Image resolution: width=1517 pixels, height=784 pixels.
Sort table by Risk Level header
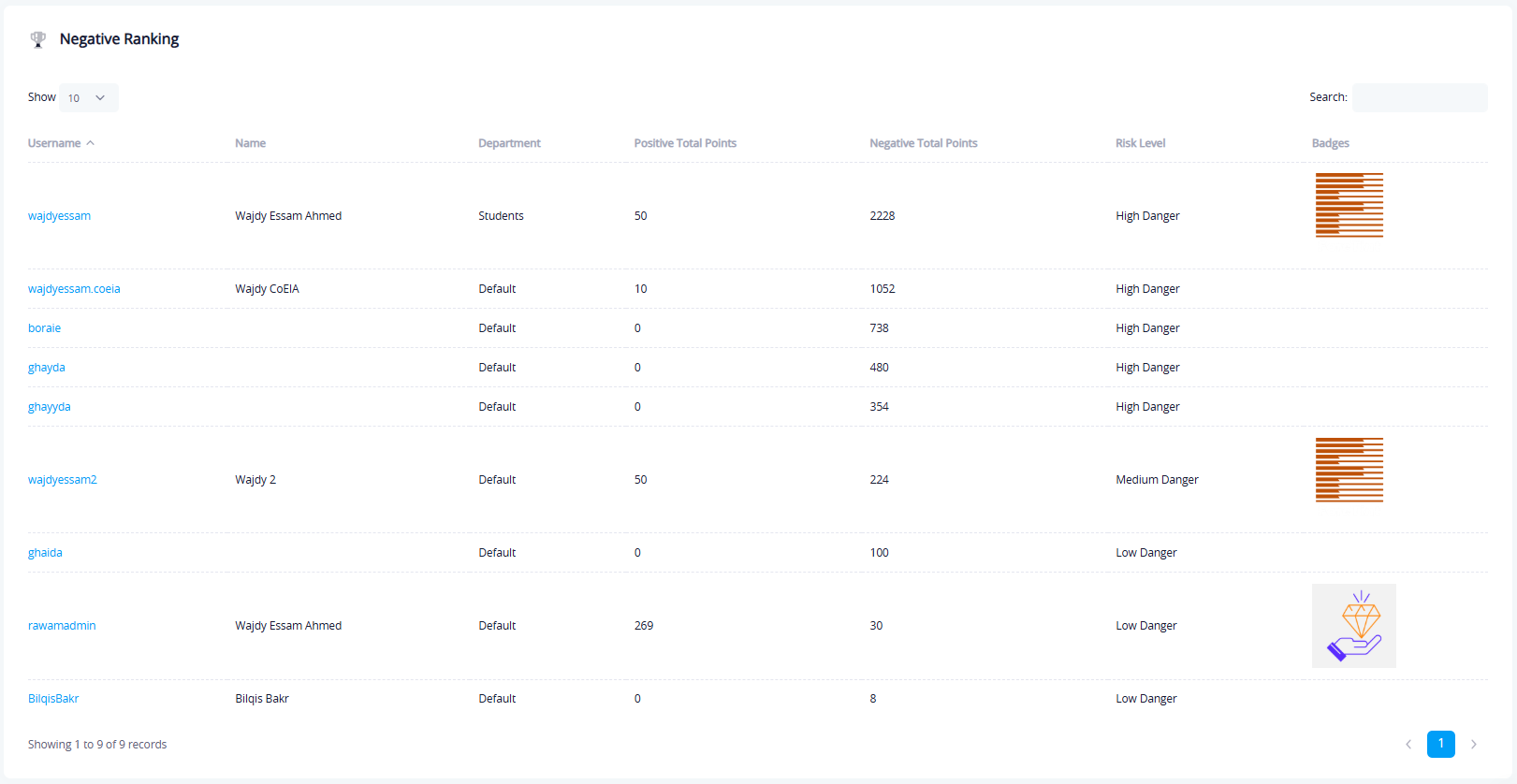pos(1140,143)
